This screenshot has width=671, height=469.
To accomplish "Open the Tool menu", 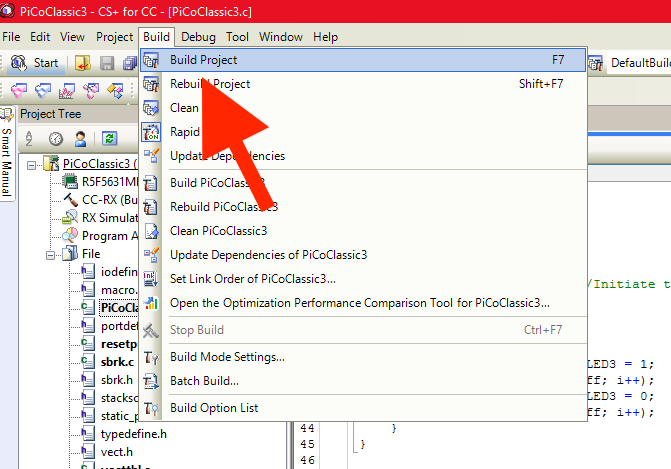I will pyautogui.click(x=237, y=37).
